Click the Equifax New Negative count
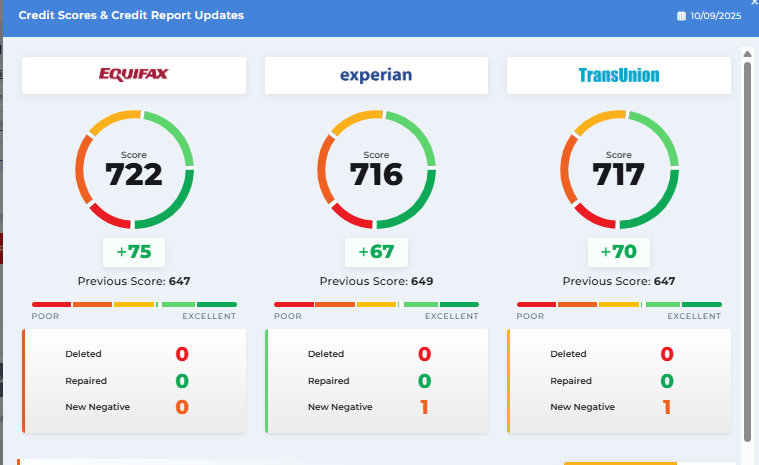The height and width of the screenshot is (465, 759). click(182, 407)
